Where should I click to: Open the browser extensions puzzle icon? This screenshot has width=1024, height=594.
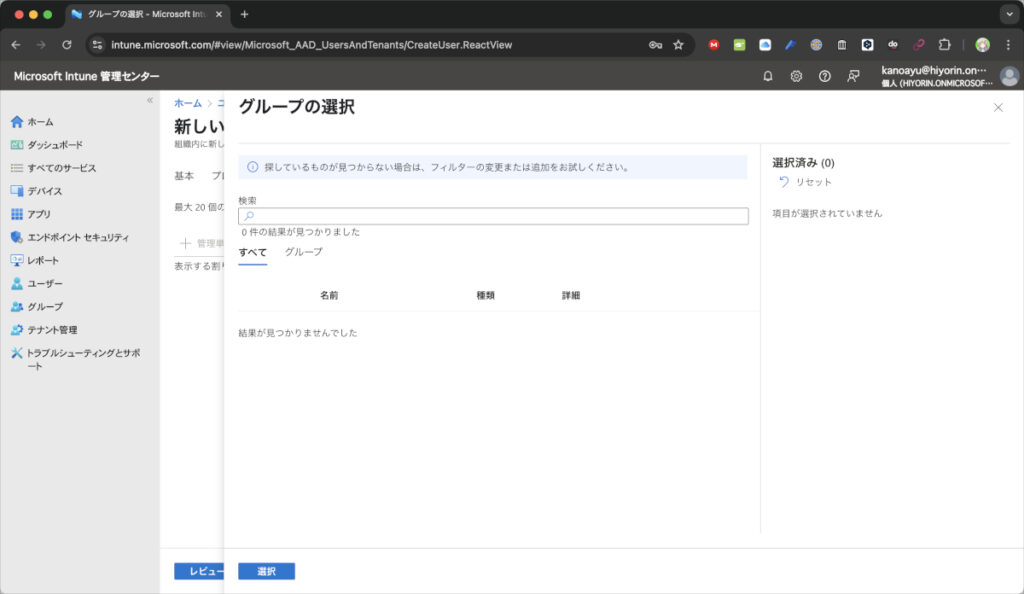click(x=944, y=45)
